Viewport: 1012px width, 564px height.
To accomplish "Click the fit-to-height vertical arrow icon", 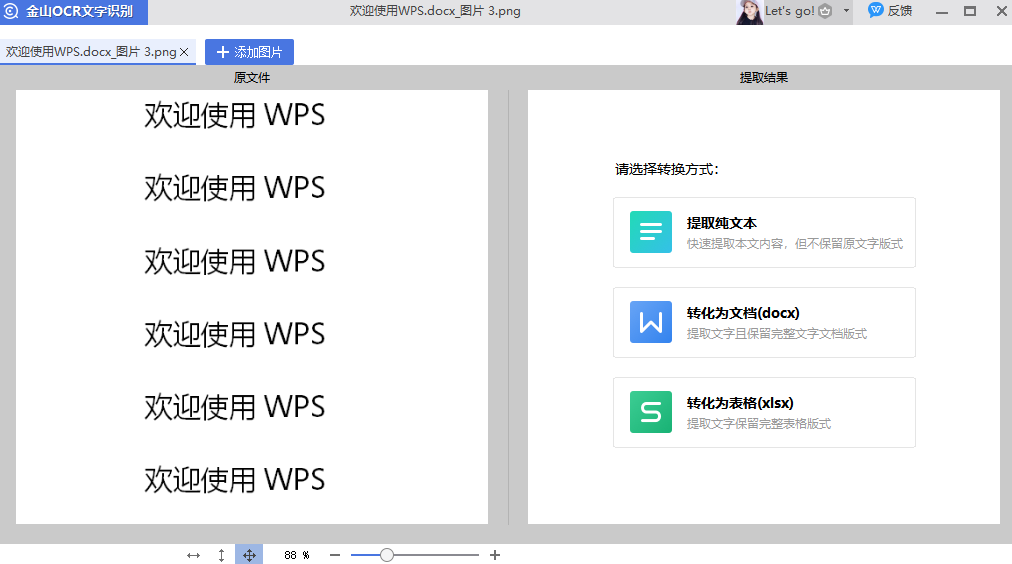I will coord(221,555).
